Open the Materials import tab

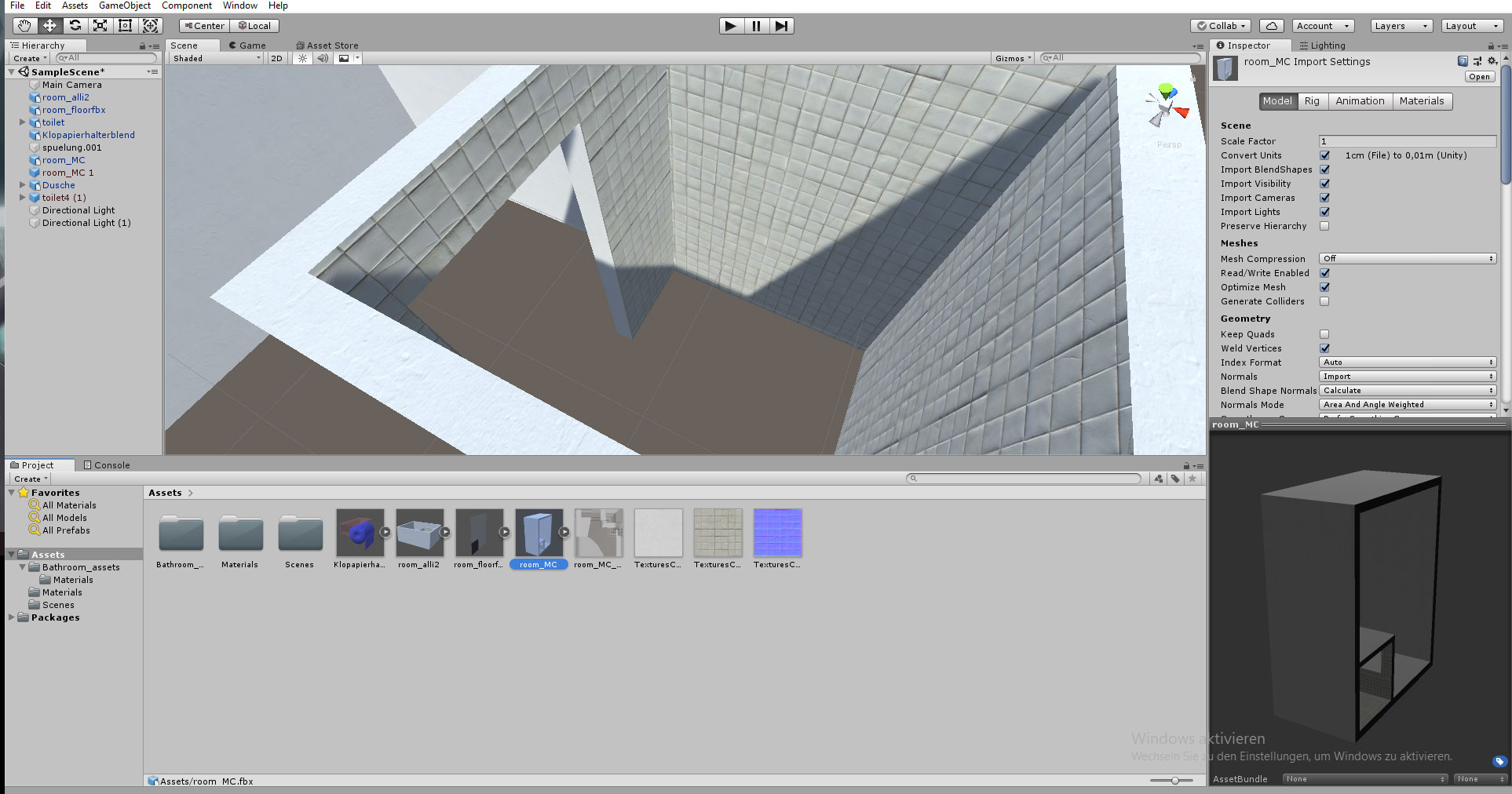[x=1422, y=101]
